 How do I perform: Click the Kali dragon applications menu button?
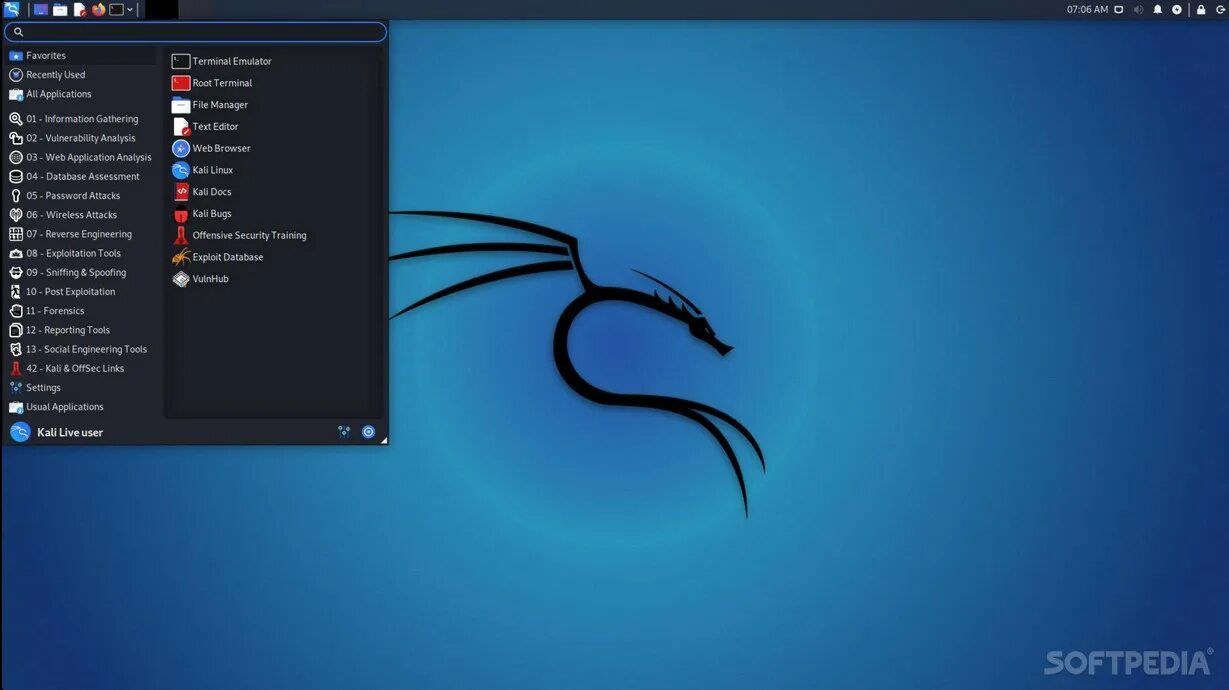point(12,9)
